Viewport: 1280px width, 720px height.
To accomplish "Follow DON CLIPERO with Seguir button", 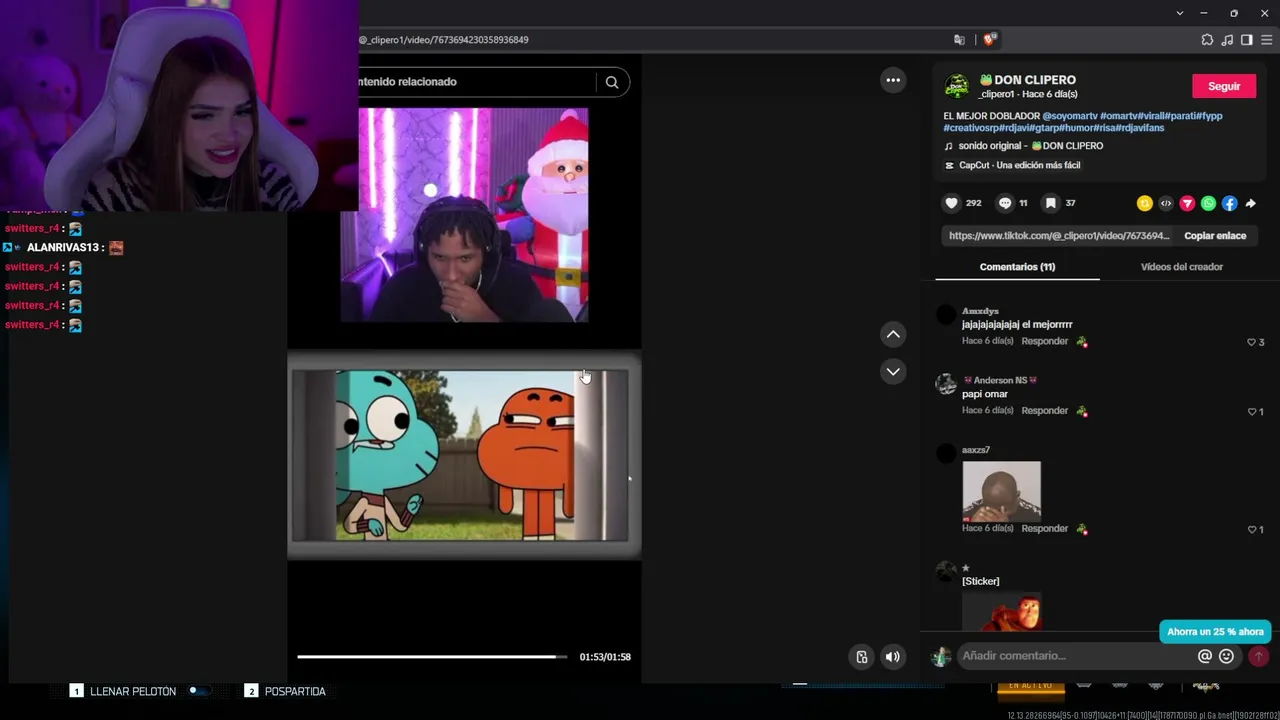I will click(1224, 86).
